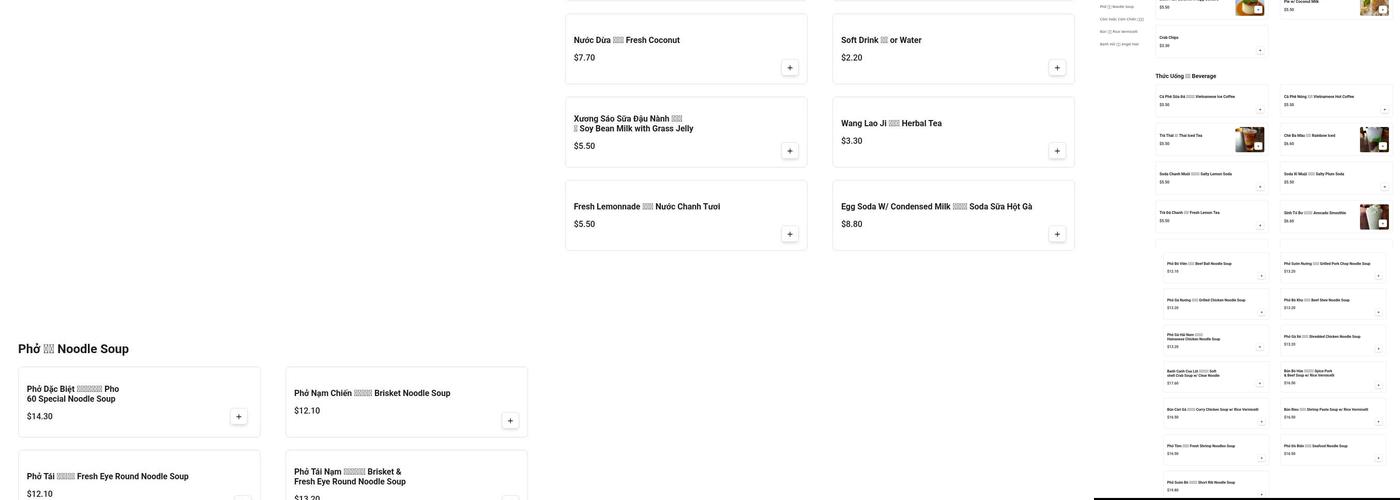Add Phở Đặc Biệt Special Noodle Soup
The image size is (1400, 500).
tap(239, 417)
